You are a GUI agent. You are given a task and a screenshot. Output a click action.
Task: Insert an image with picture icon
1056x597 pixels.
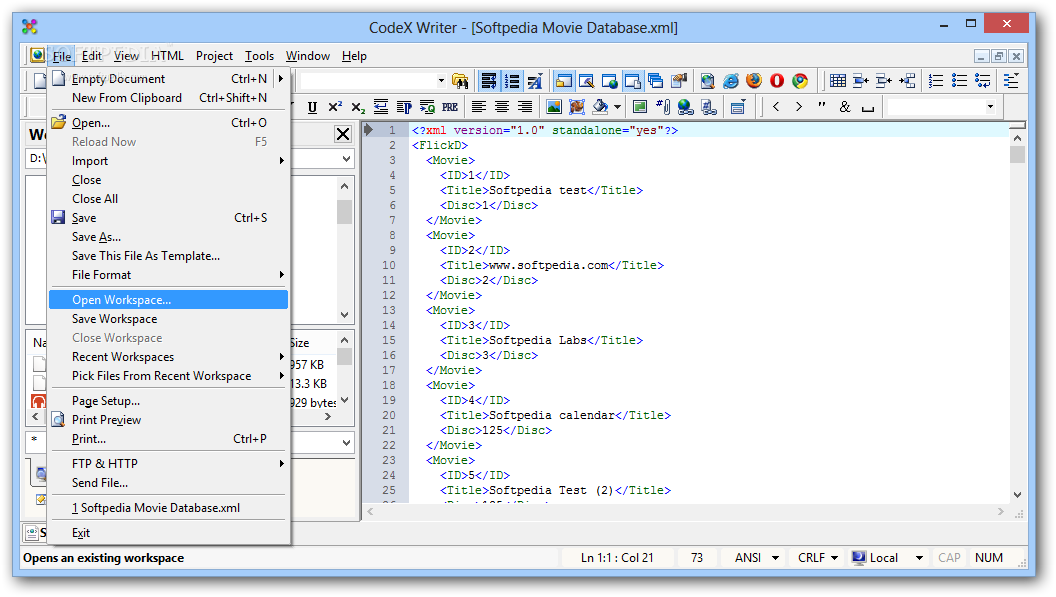click(554, 107)
